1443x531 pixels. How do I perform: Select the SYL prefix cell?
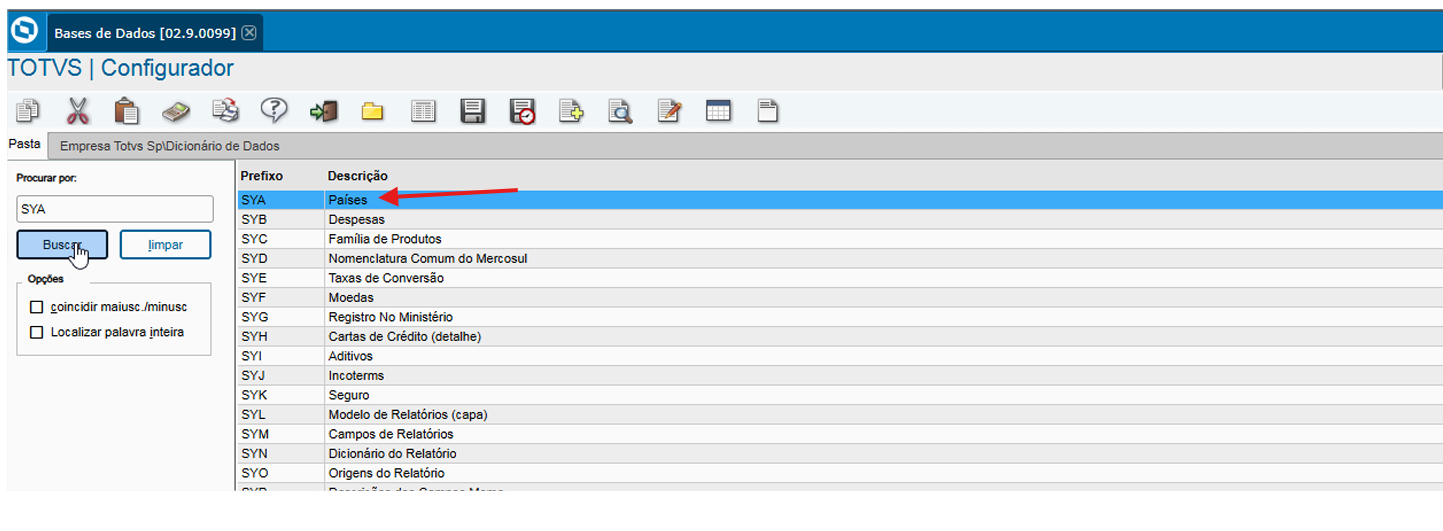point(281,415)
